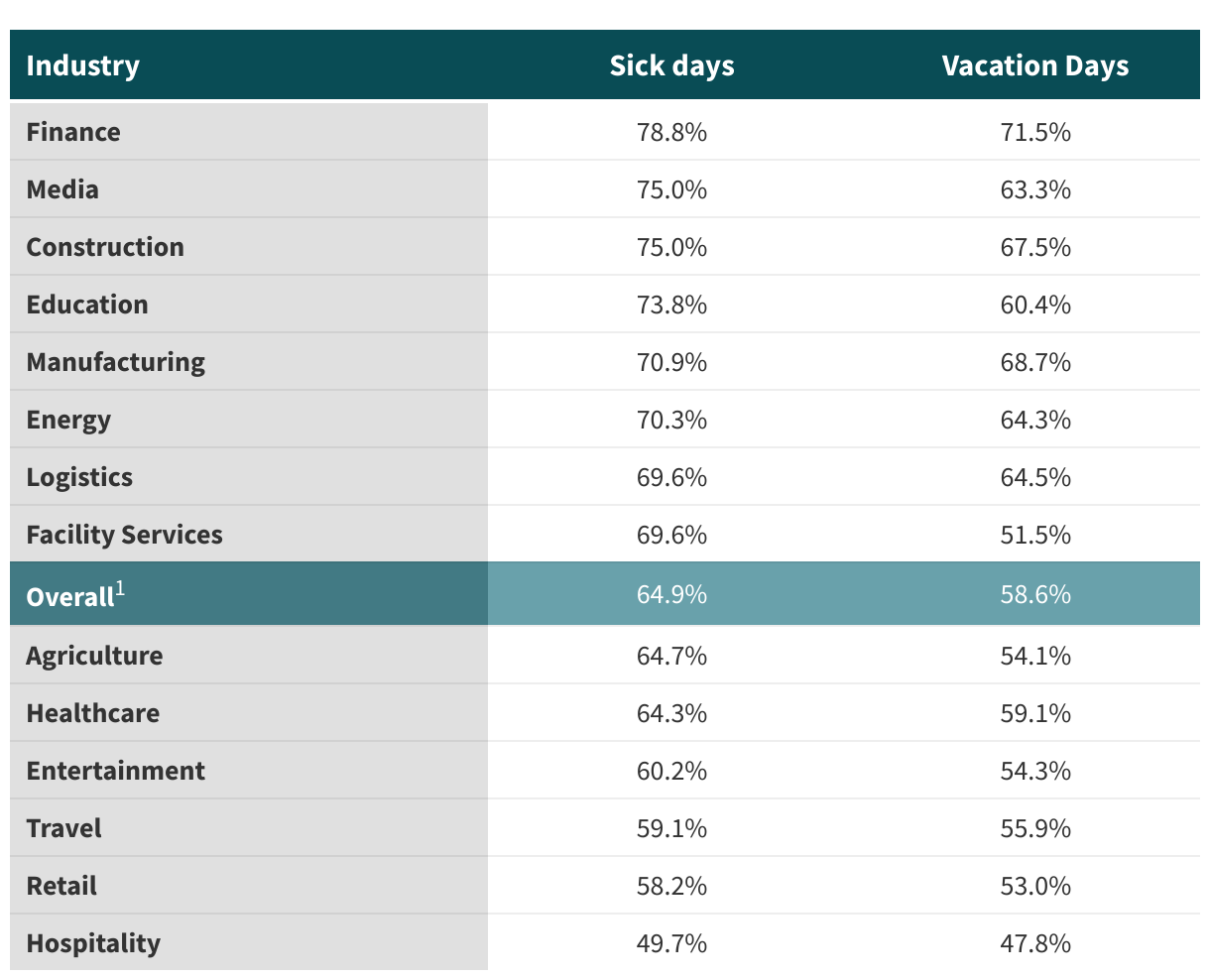This screenshot has height=980, width=1210.
Task: Click Agriculture's 64.7% sick days value
Action: click(x=671, y=656)
